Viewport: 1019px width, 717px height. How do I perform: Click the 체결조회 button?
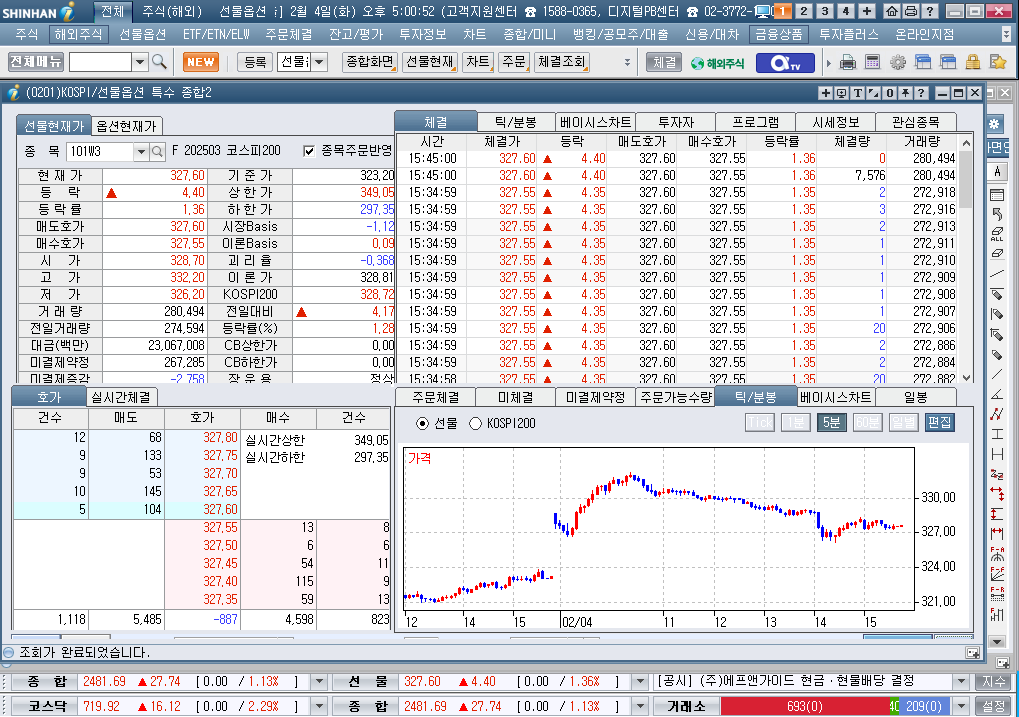point(562,62)
